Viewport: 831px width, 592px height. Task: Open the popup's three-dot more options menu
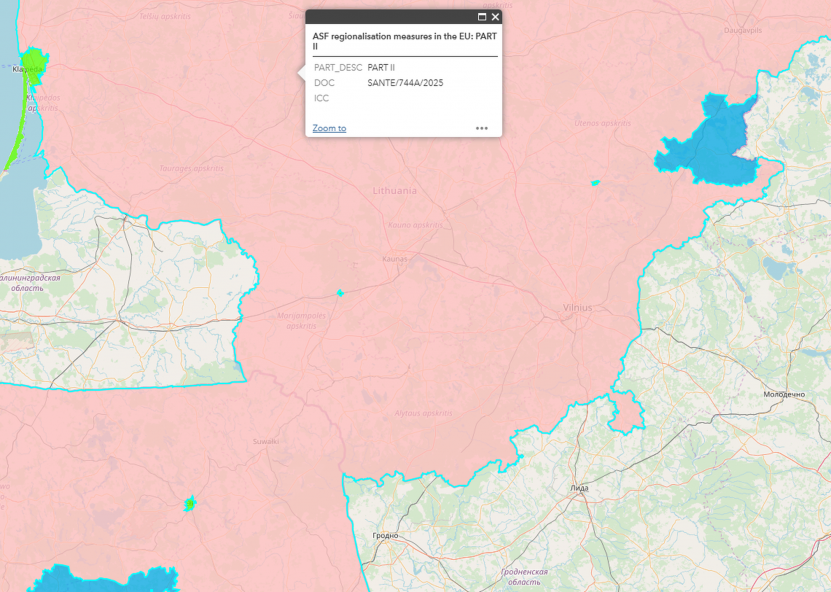click(481, 128)
